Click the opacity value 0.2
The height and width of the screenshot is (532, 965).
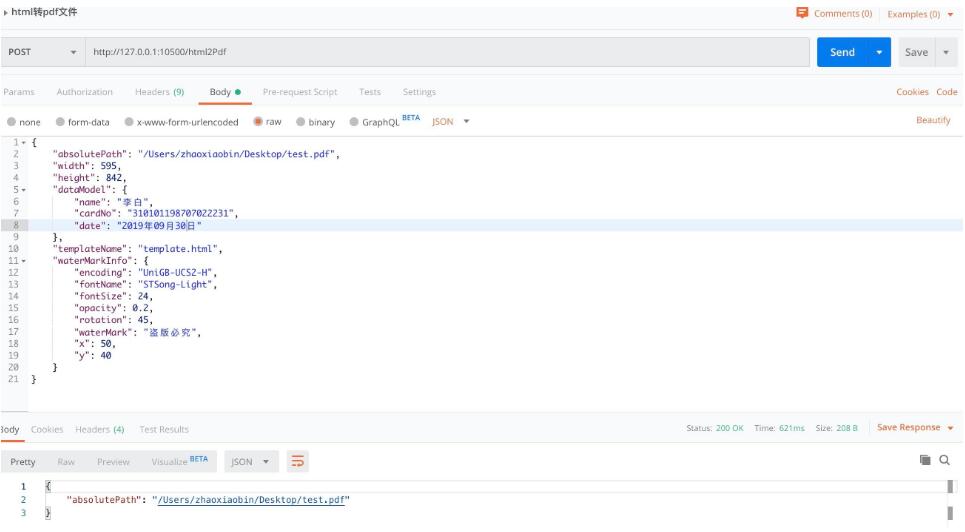tap(140, 308)
